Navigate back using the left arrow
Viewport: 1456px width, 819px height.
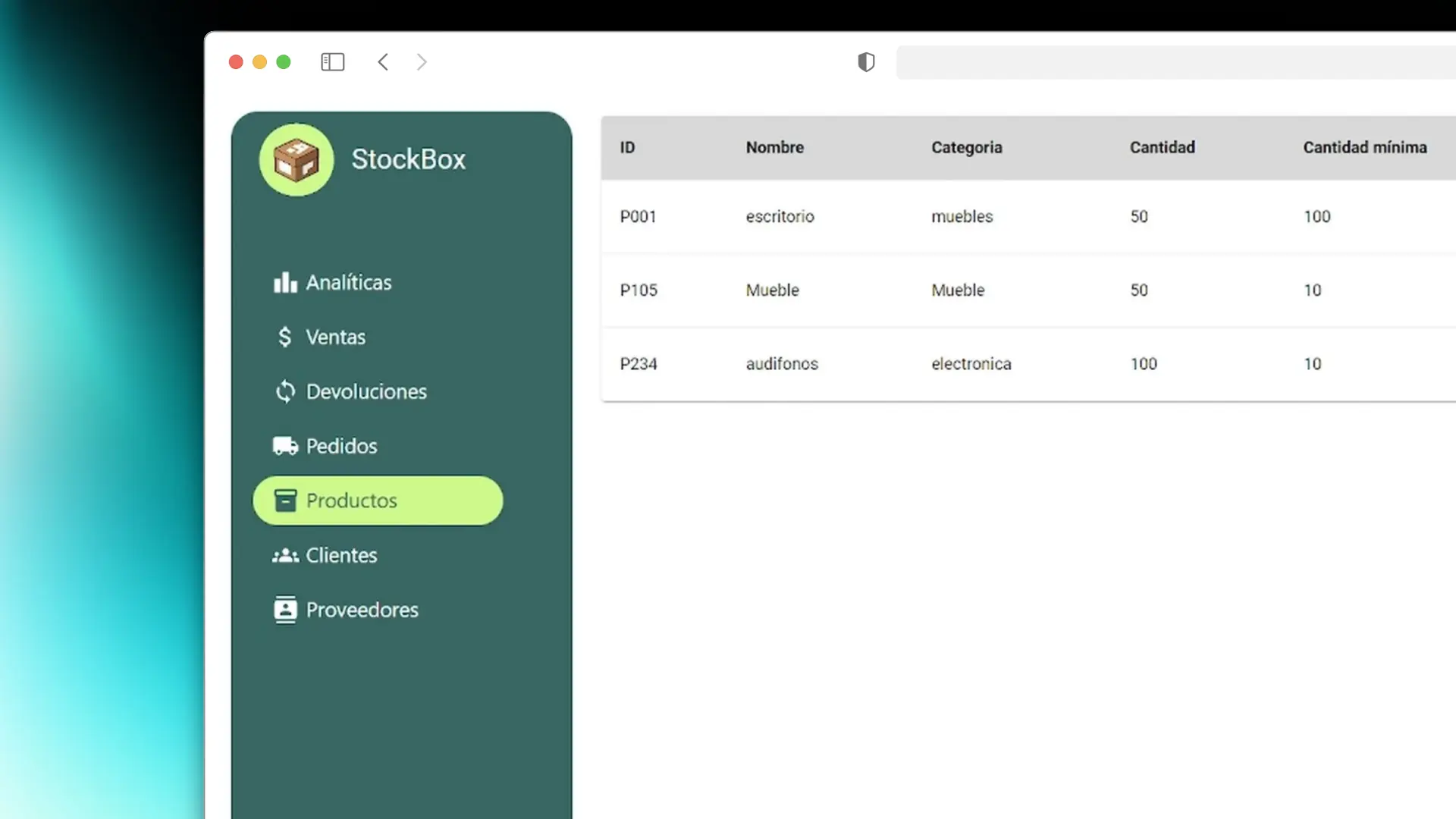click(x=383, y=62)
